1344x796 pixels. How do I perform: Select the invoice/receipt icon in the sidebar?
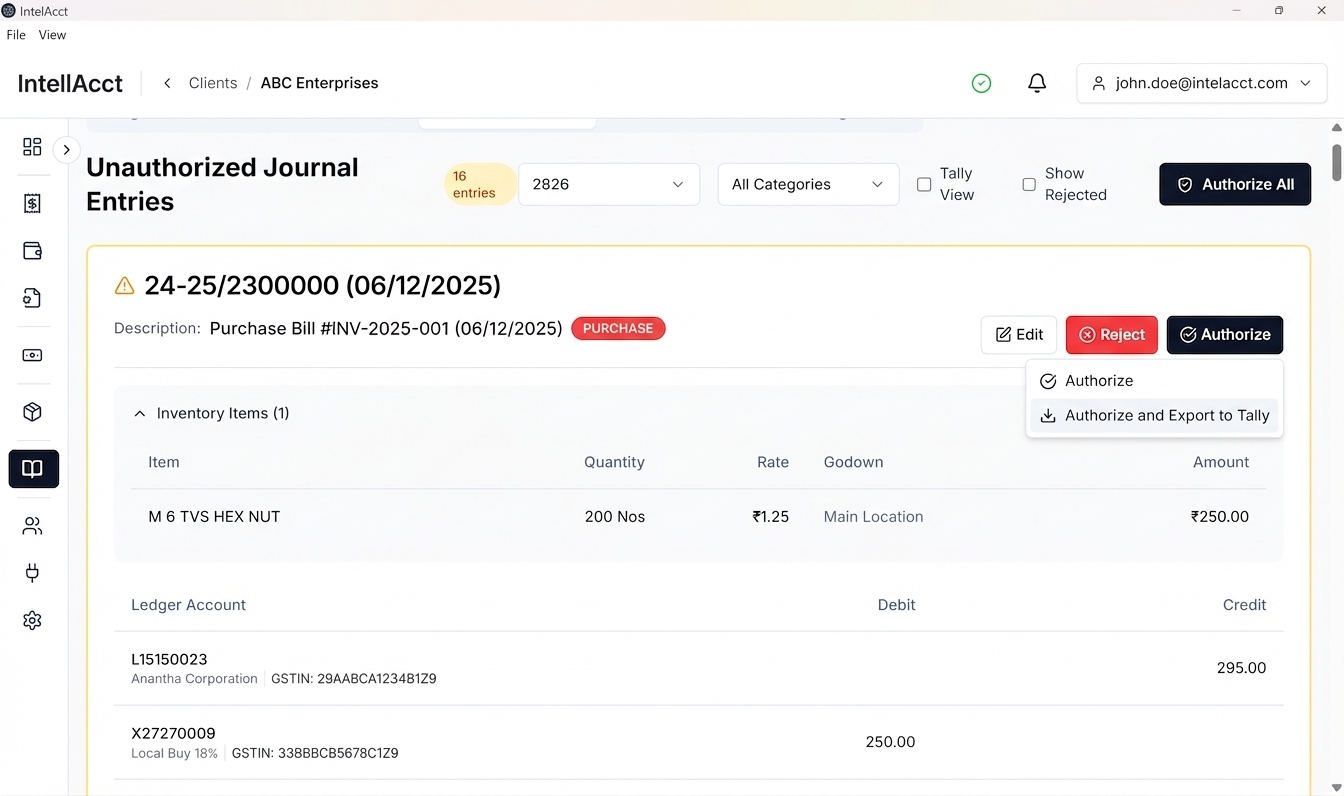click(x=32, y=203)
